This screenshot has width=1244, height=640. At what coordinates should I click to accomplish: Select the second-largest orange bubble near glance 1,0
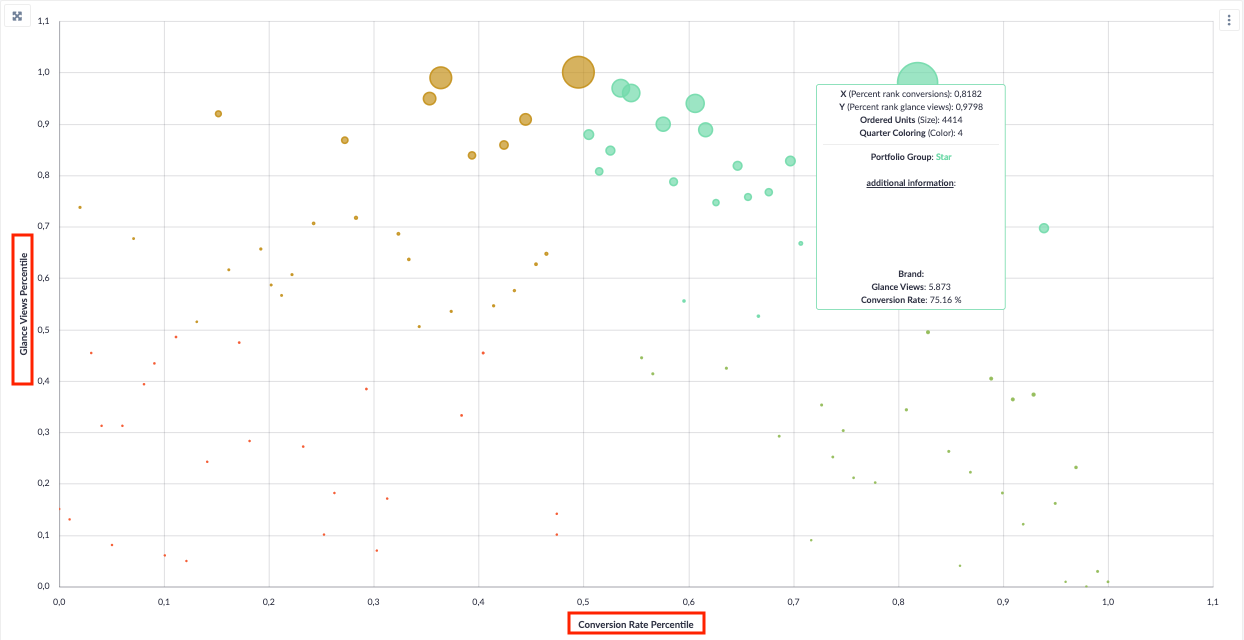click(x=441, y=78)
